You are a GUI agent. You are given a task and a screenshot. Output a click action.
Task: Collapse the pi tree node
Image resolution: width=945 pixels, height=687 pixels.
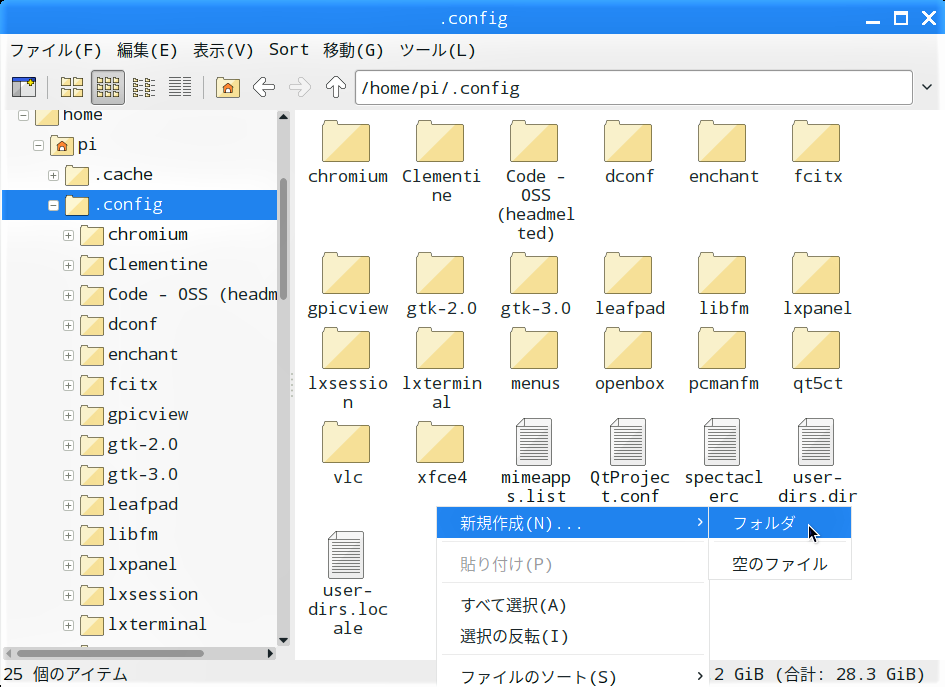coord(39,145)
